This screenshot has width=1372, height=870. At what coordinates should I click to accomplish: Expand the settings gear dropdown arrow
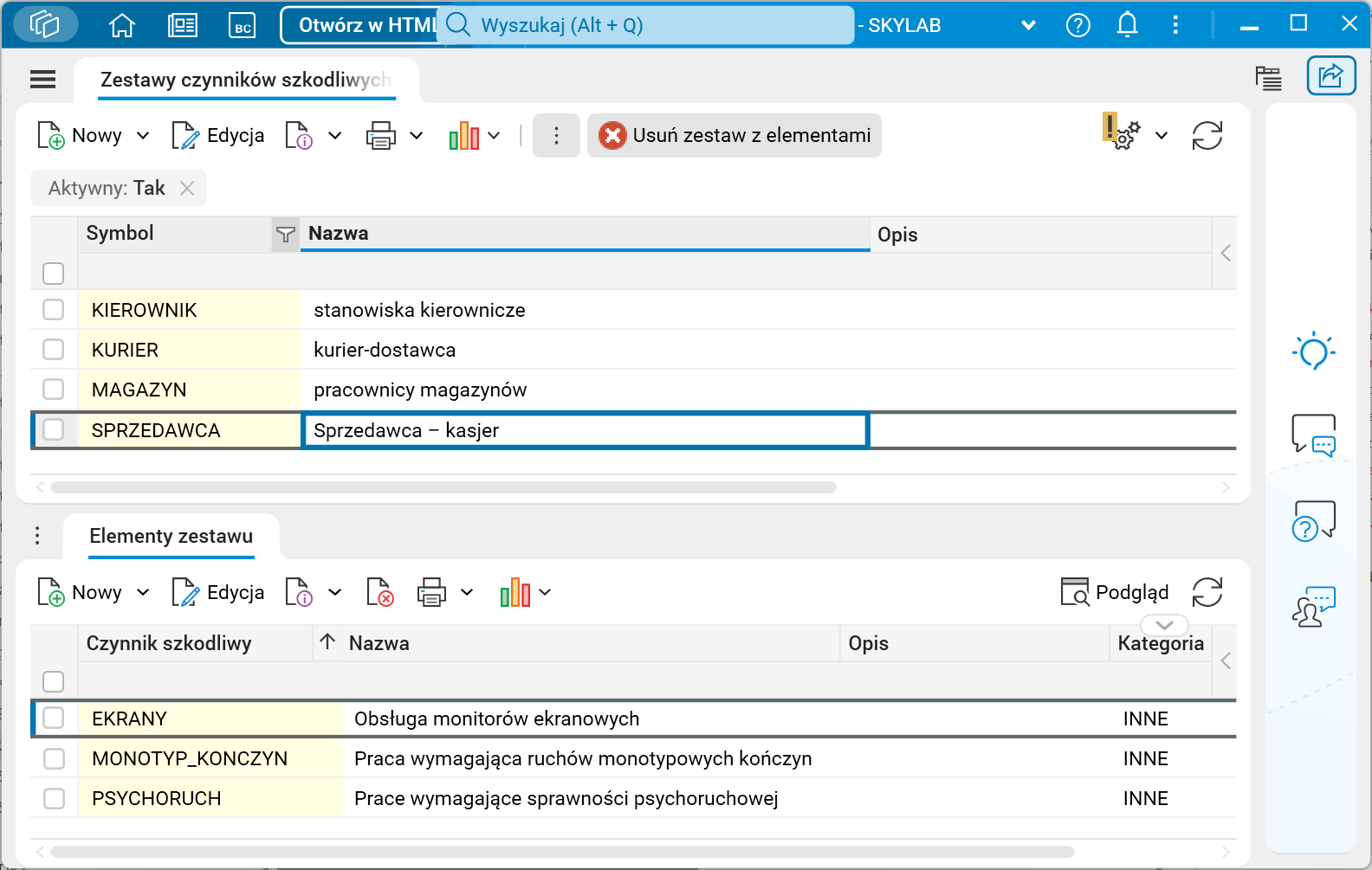point(1162,135)
